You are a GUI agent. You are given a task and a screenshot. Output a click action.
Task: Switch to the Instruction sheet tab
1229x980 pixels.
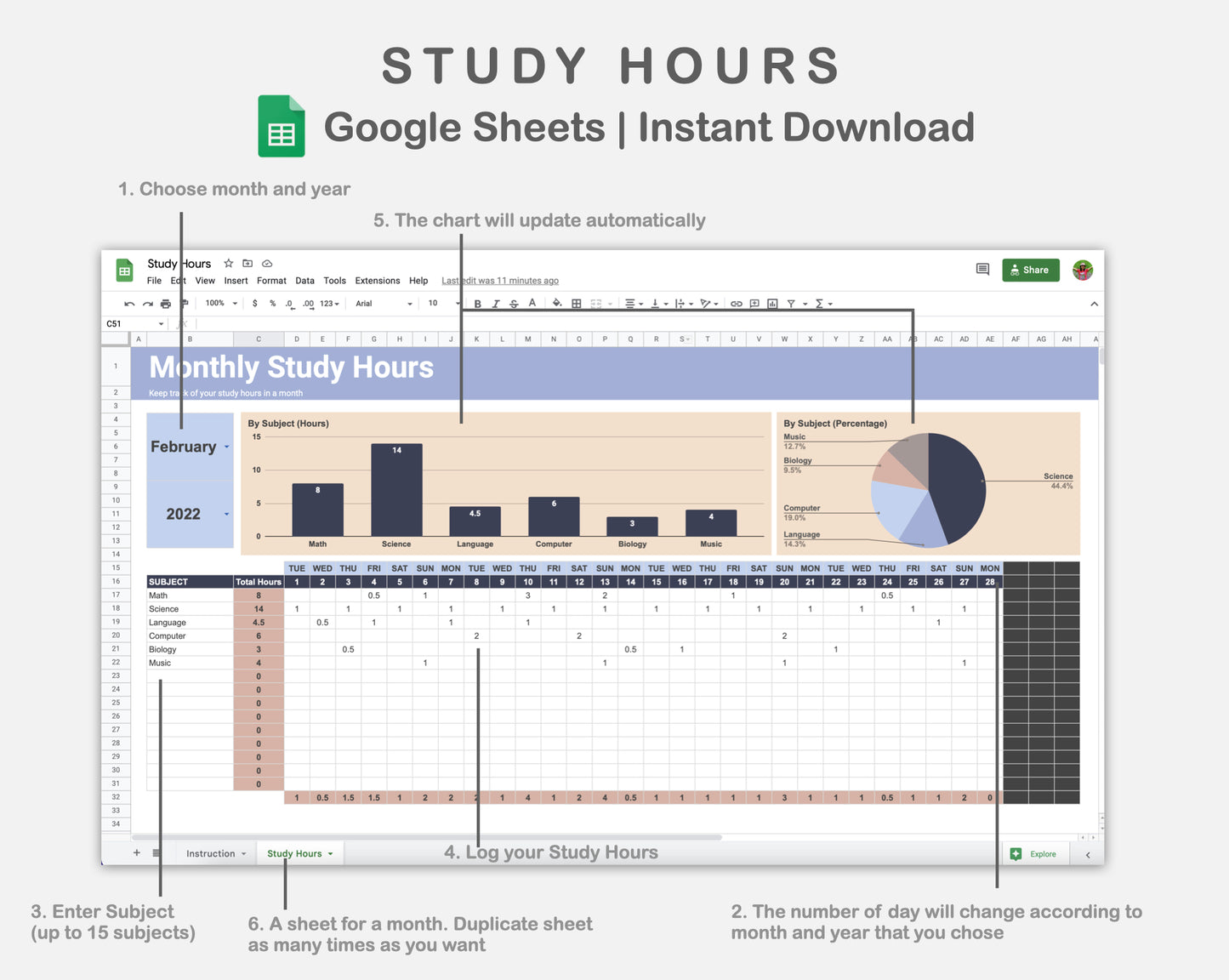[210, 853]
